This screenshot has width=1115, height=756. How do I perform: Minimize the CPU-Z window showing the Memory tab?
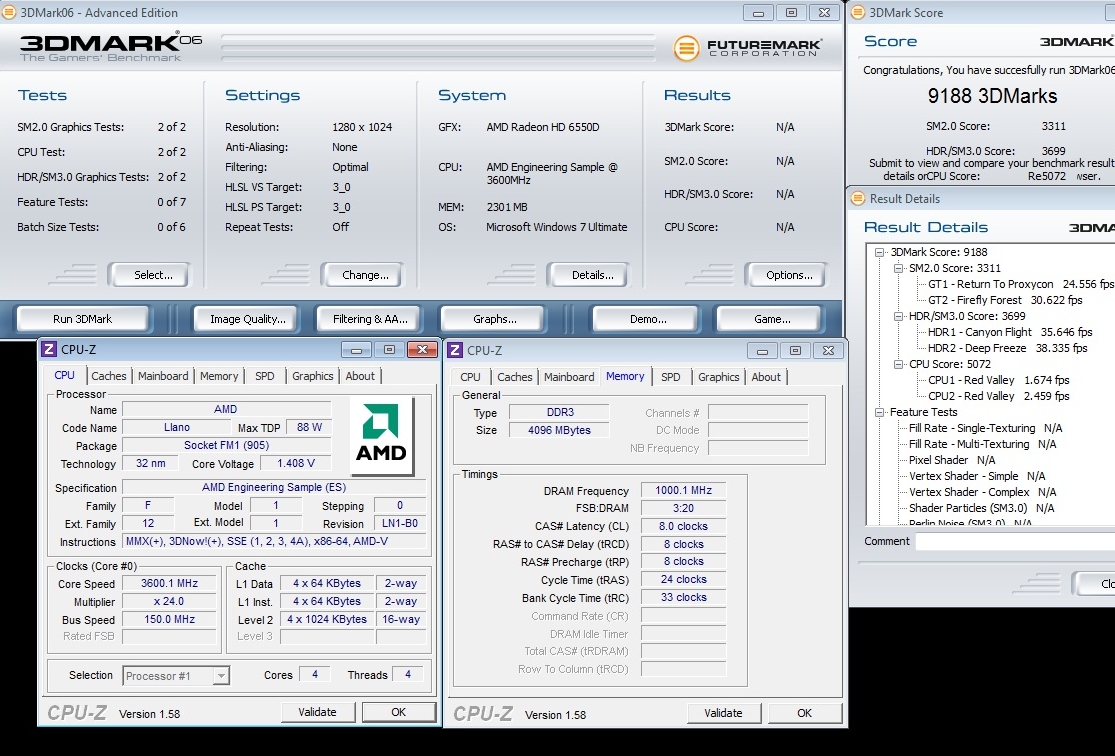pos(762,351)
